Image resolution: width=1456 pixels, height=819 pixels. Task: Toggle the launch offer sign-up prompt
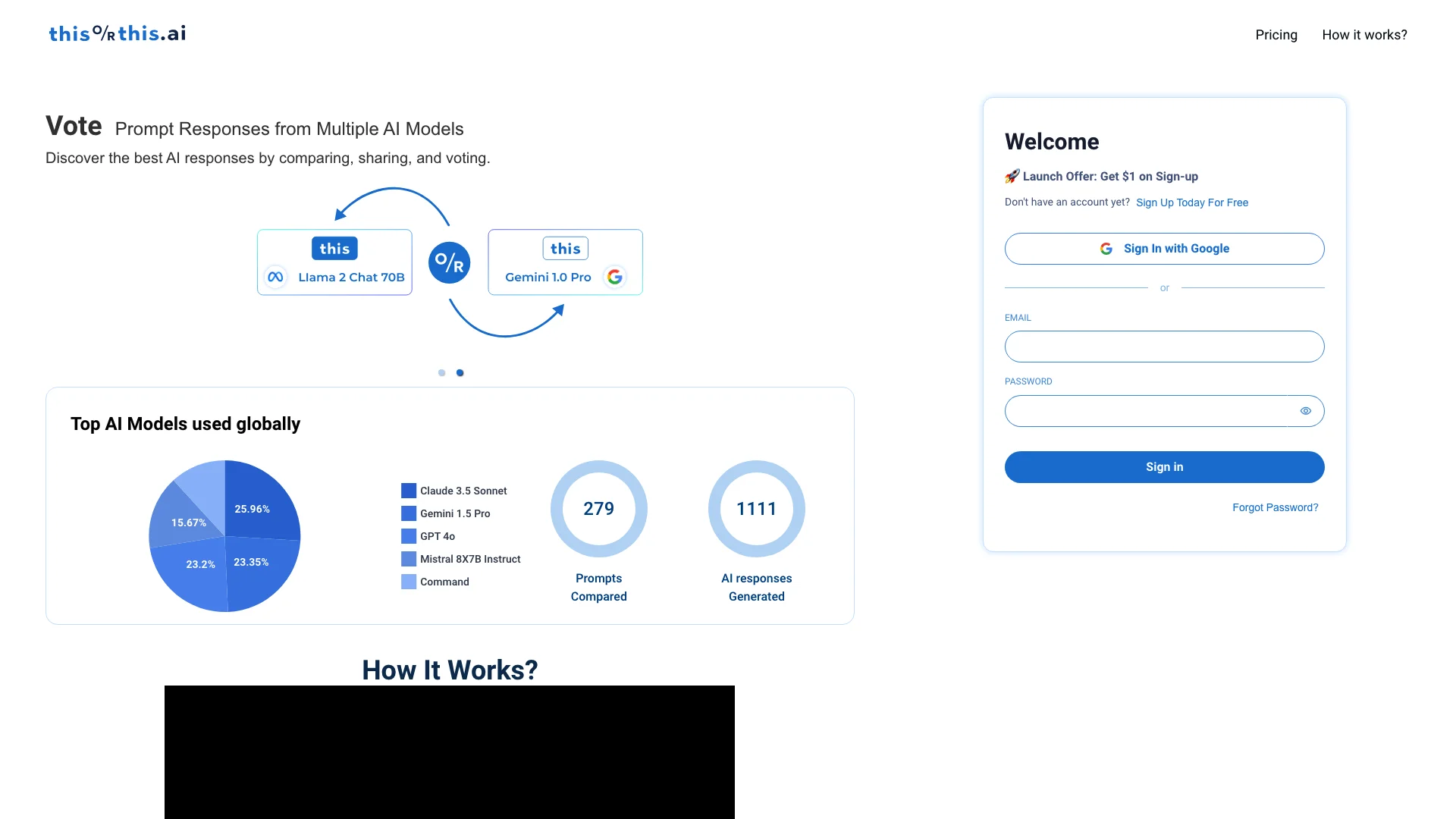click(x=1192, y=202)
